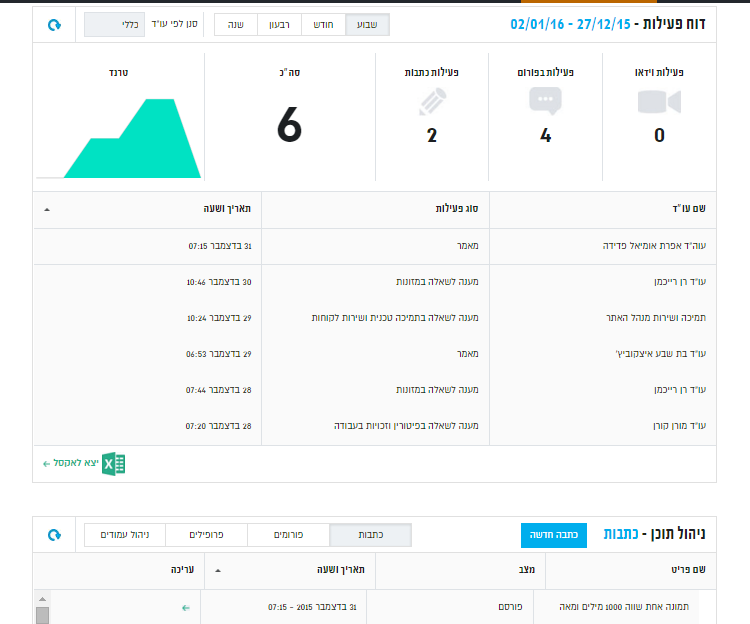The width and height of the screenshot is (750, 624).
Task: Select the רבעון period tab
Action: 279,24
